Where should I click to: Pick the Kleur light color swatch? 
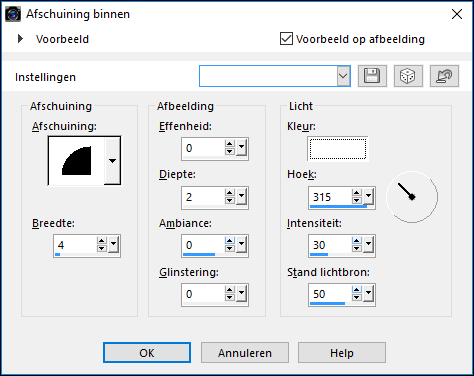[338, 149]
